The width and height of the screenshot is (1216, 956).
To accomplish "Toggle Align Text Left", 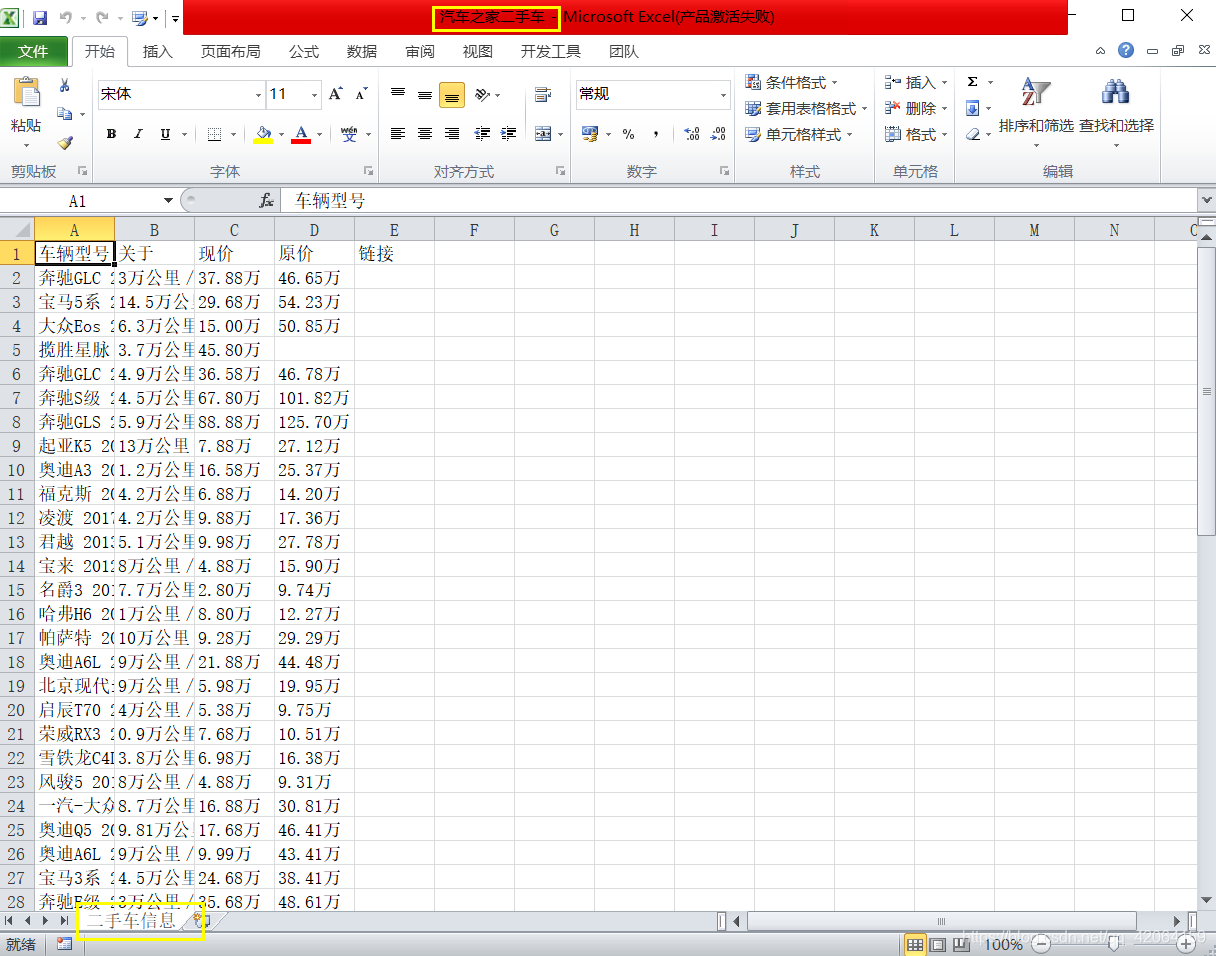I will click(398, 134).
